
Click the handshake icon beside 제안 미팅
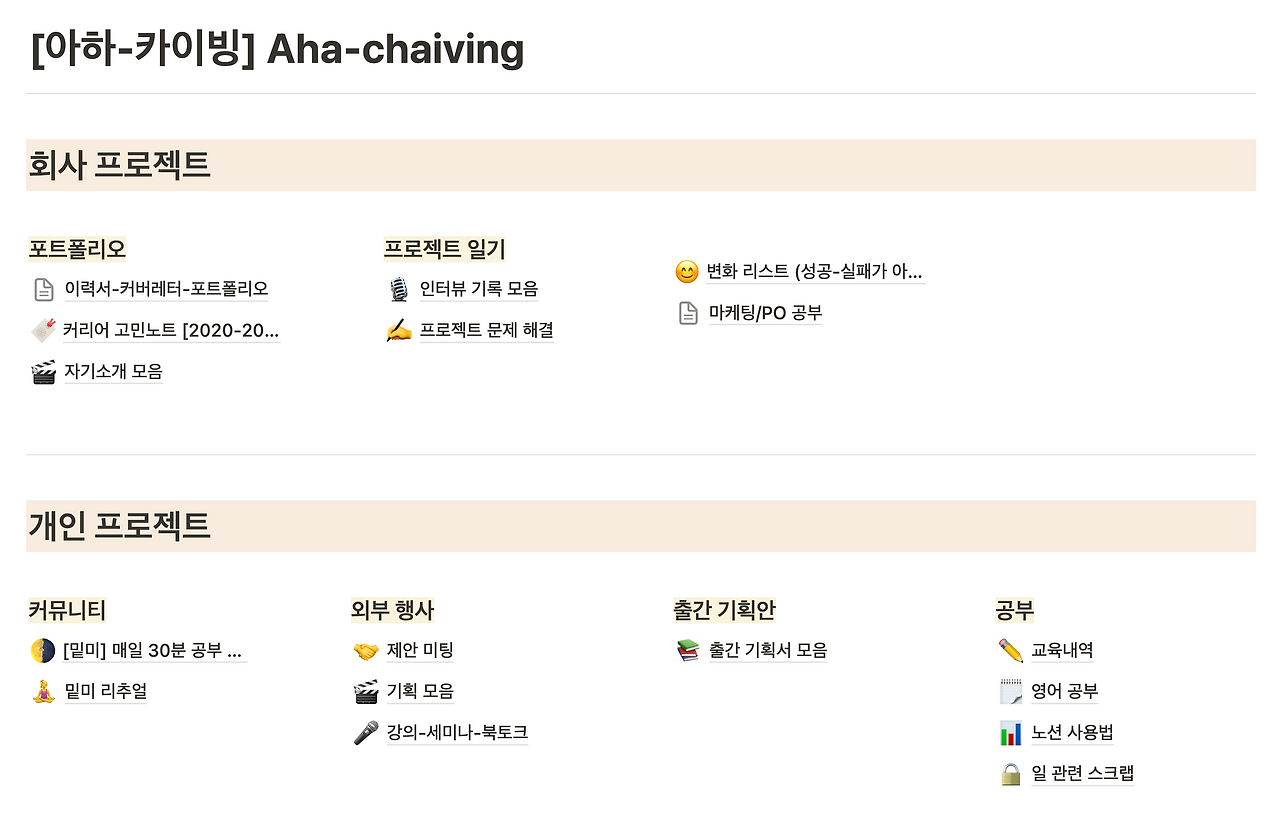click(366, 652)
